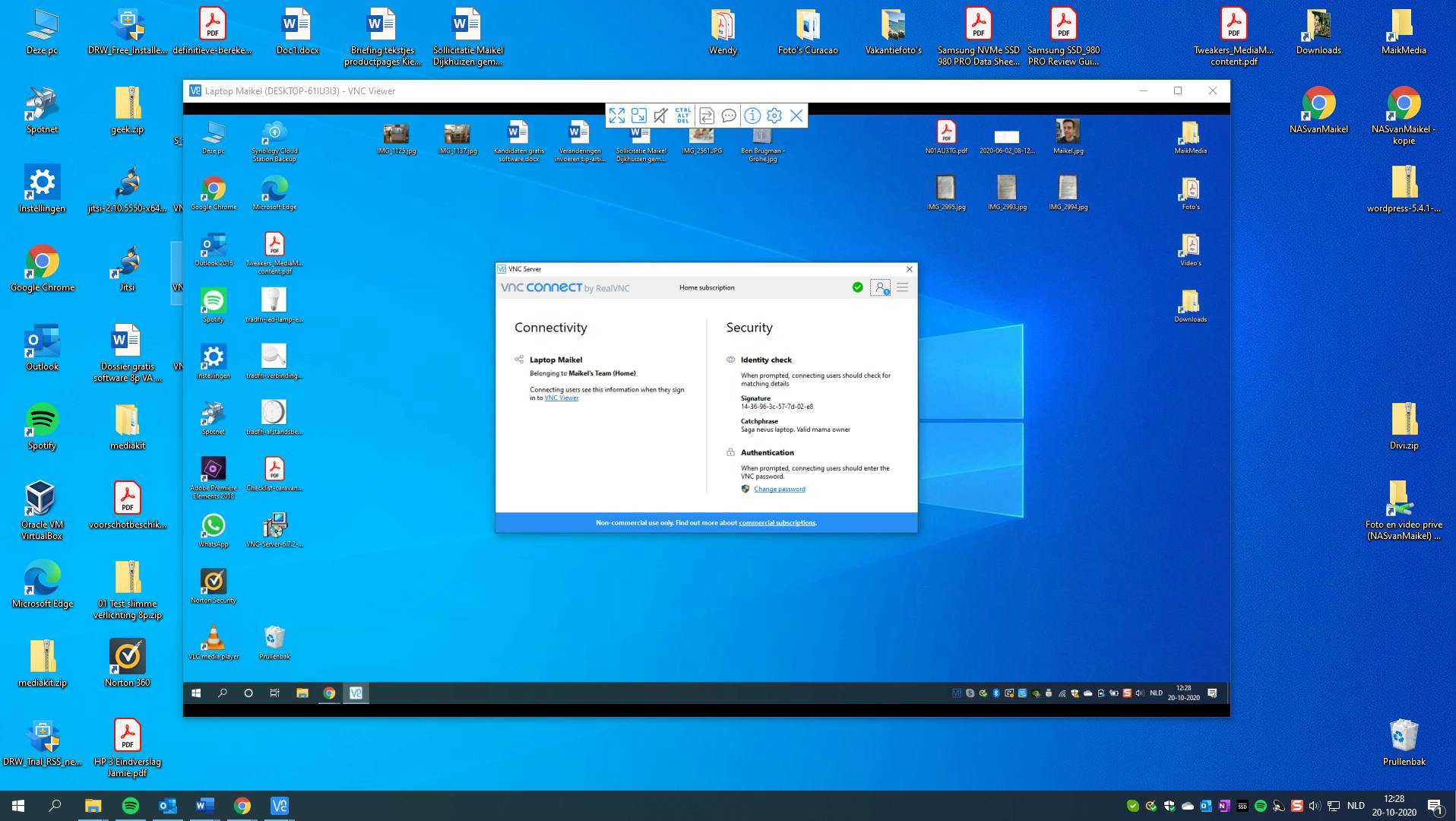
Task: Follow the VNC Viewer link under Connectivity
Action: [x=562, y=398]
